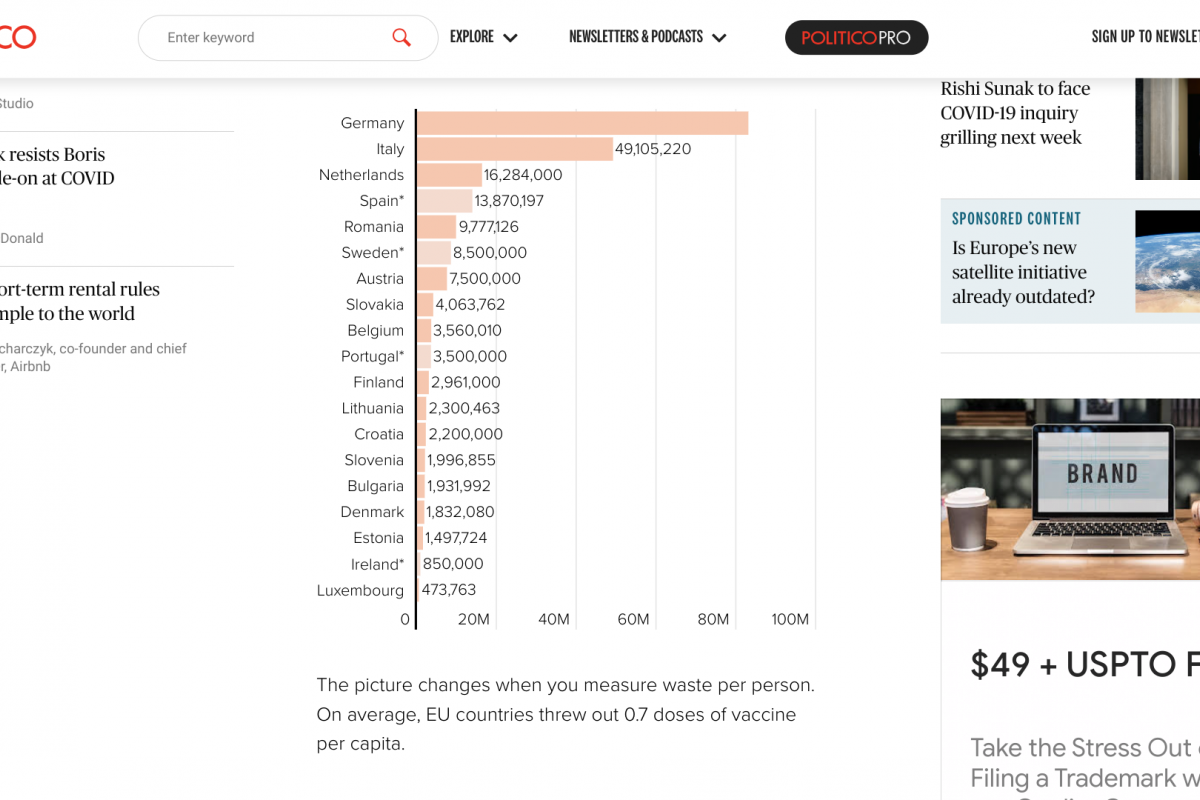The image size is (1200, 800).
Task: Type in the Enter keyword search field
Action: click(x=270, y=38)
